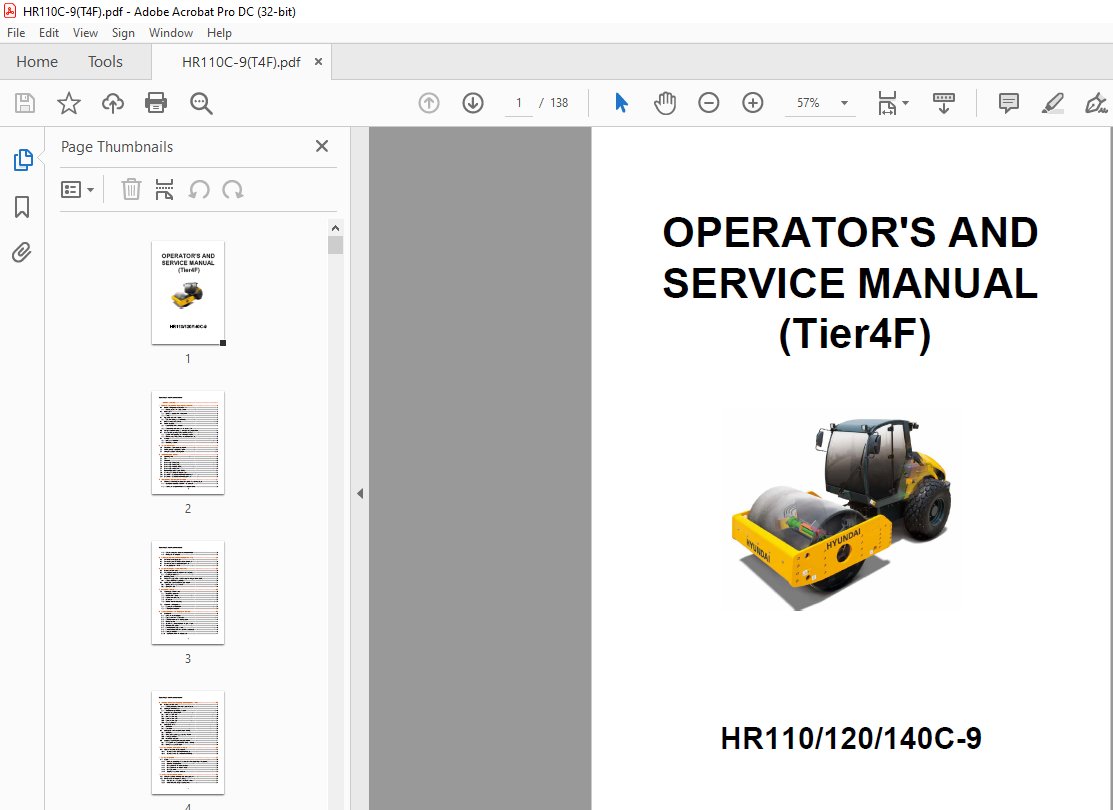Click the upload to cloud icon

(x=113, y=103)
